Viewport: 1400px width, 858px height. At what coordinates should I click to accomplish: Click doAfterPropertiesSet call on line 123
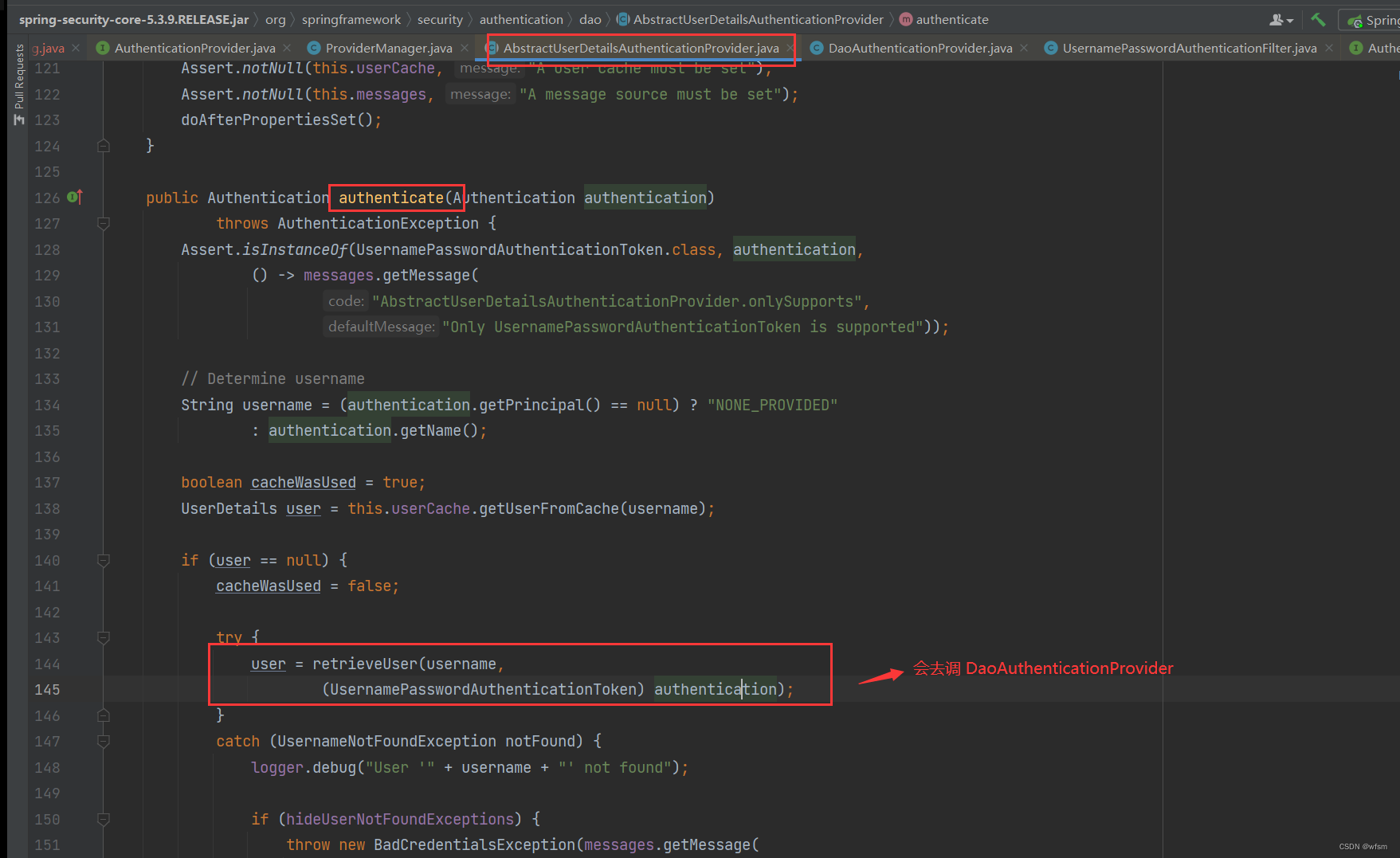(x=269, y=119)
